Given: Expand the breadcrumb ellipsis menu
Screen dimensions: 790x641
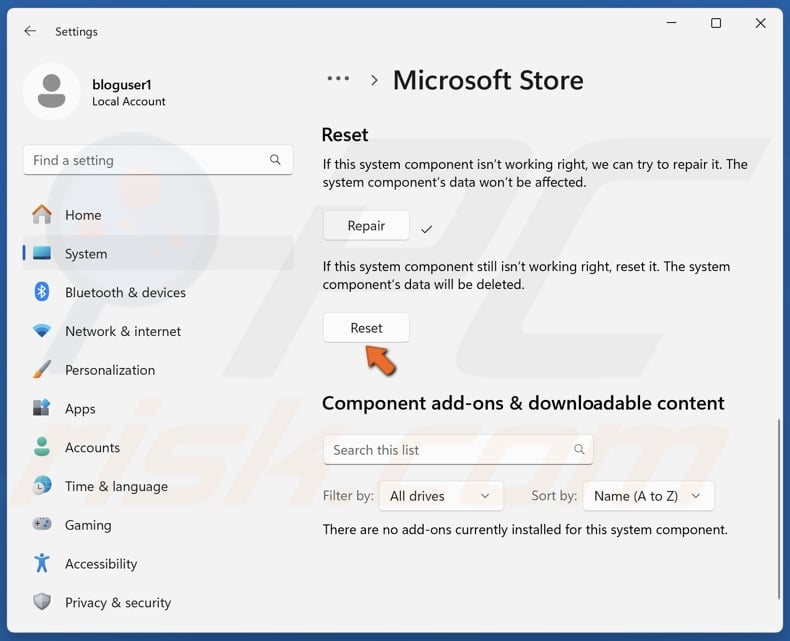Looking at the screenshot, I should (338, 79).
